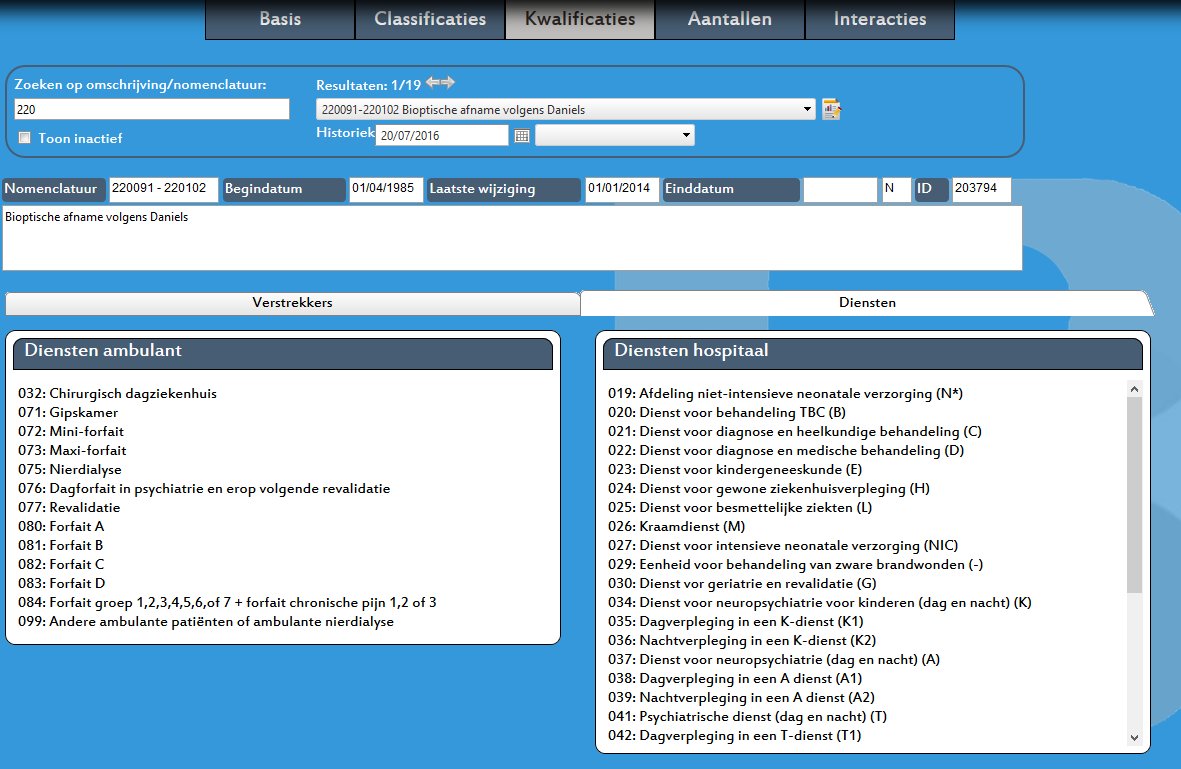Select 019: Afdeling niet-intensieve neonatale verzorging
This screenshot has height=769, width=1181.
[x=786, y=393]
